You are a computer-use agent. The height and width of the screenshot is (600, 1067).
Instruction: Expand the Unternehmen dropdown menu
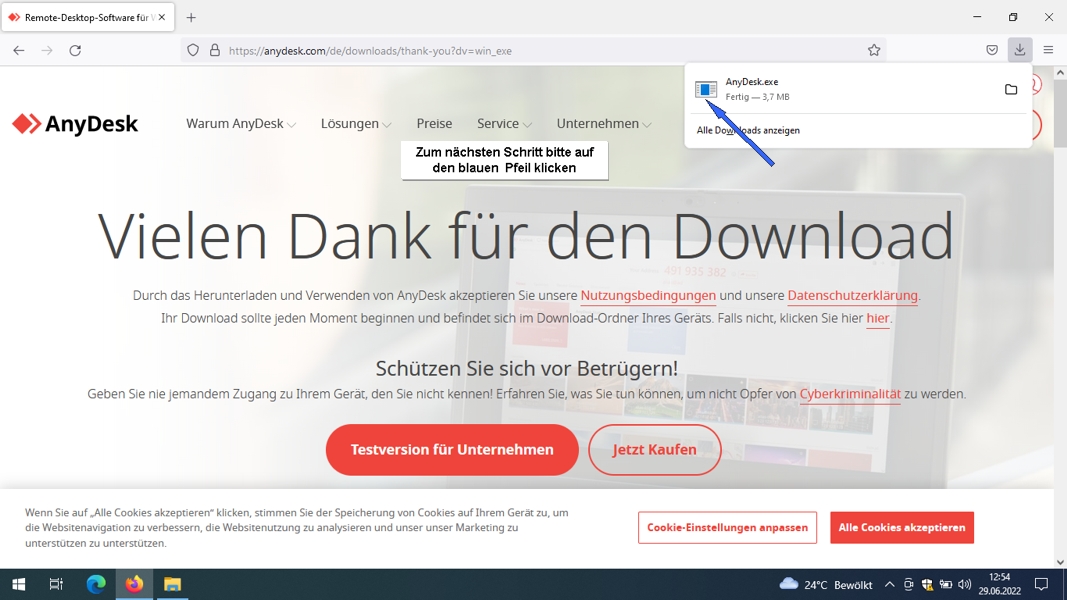603,124
